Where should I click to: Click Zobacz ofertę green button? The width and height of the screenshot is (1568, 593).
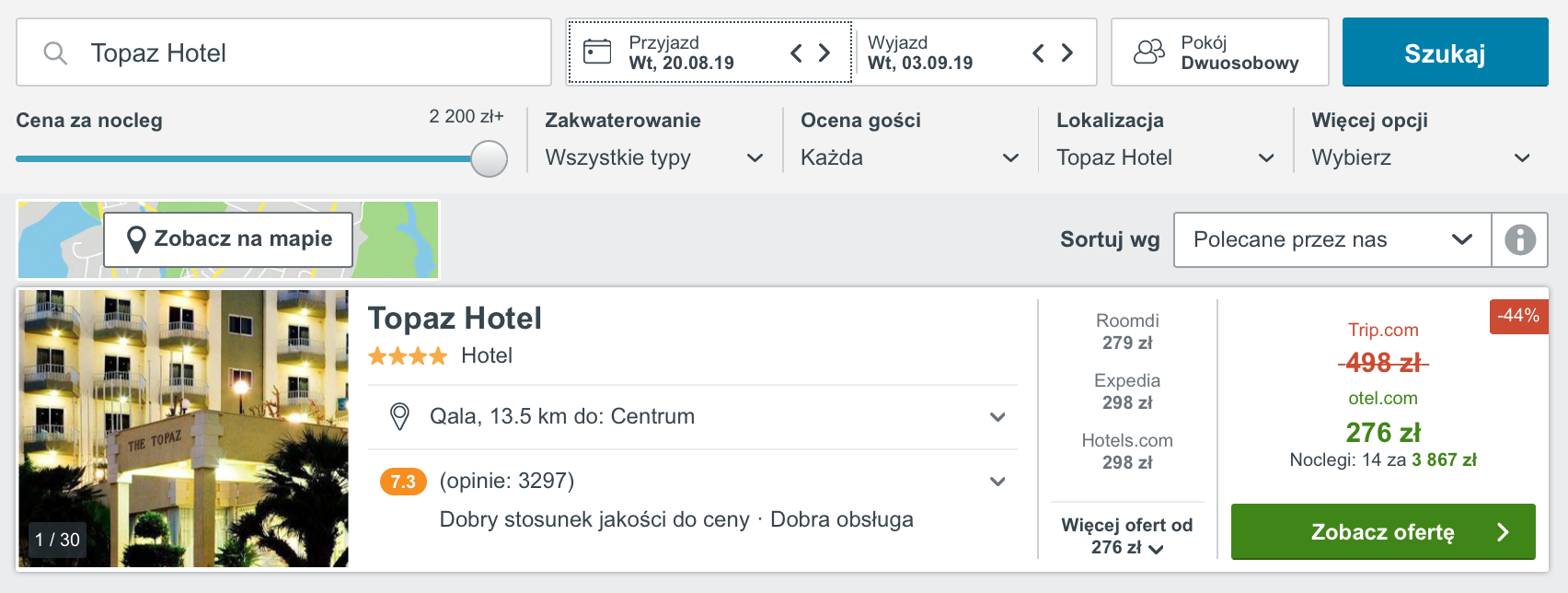[1383, 531]
